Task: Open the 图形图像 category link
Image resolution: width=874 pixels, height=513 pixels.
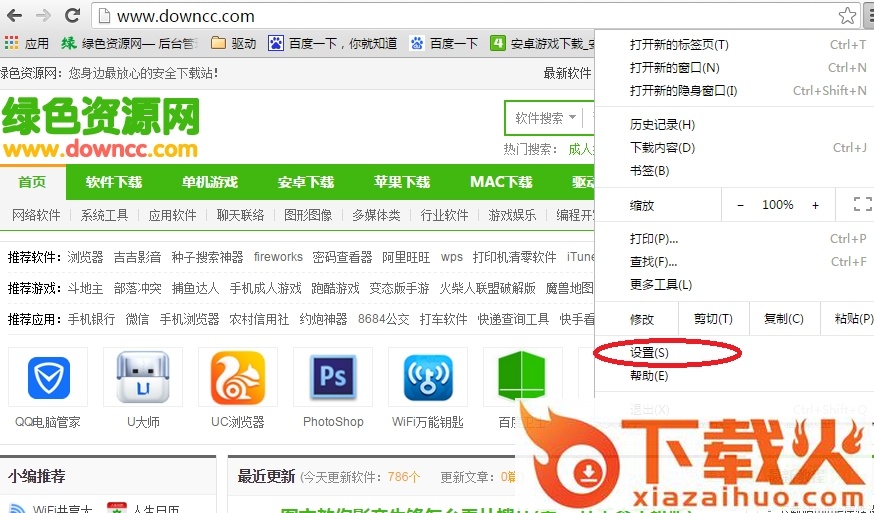Action: pos(308,215)
